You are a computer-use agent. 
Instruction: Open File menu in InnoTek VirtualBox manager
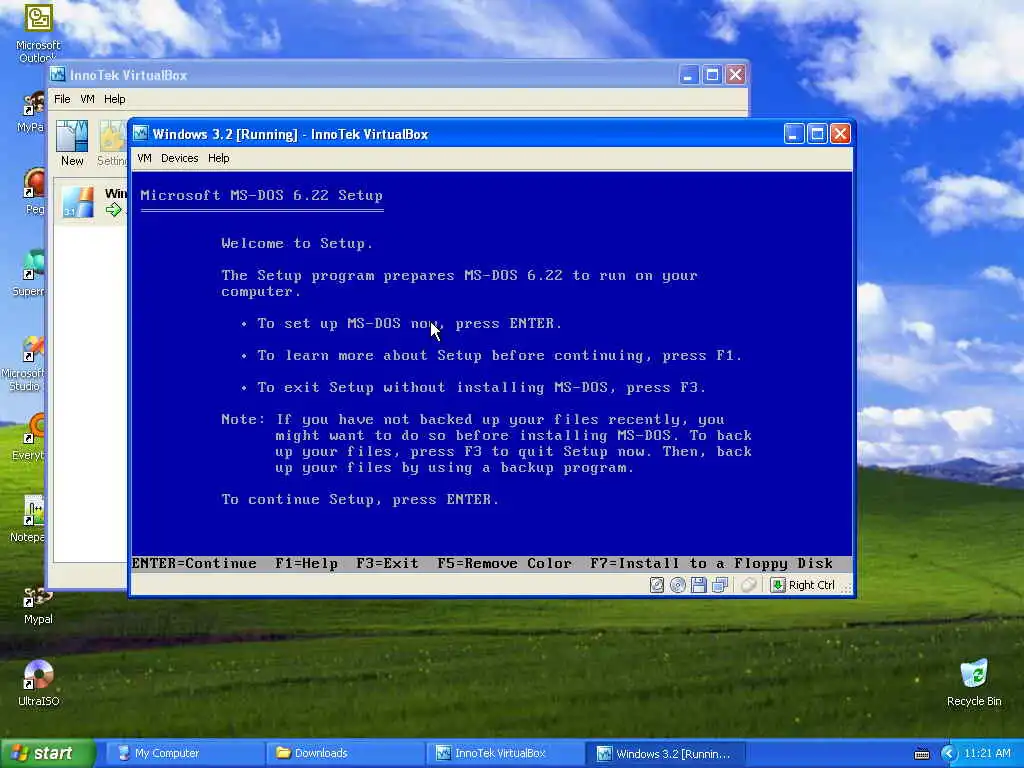coord(62,99)
